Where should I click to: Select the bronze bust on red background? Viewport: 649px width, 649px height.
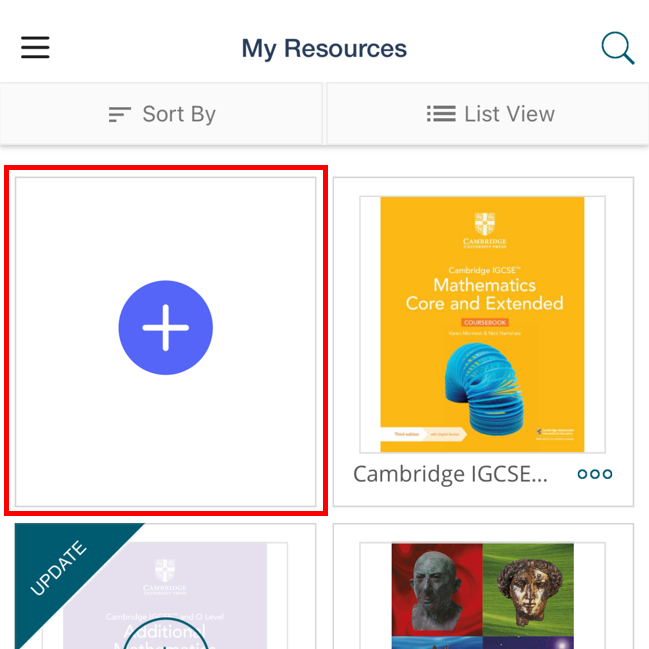coord(437,590)
